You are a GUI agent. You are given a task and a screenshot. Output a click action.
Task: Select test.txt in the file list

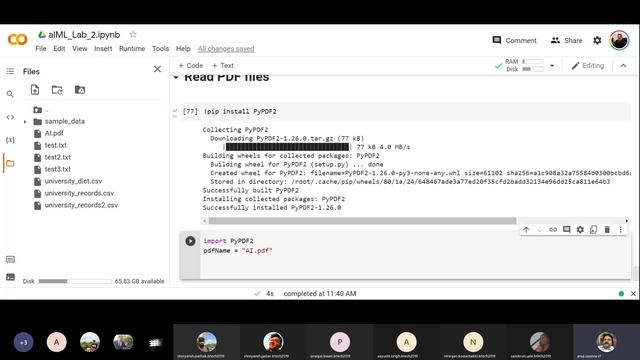(x=56, y=145)
